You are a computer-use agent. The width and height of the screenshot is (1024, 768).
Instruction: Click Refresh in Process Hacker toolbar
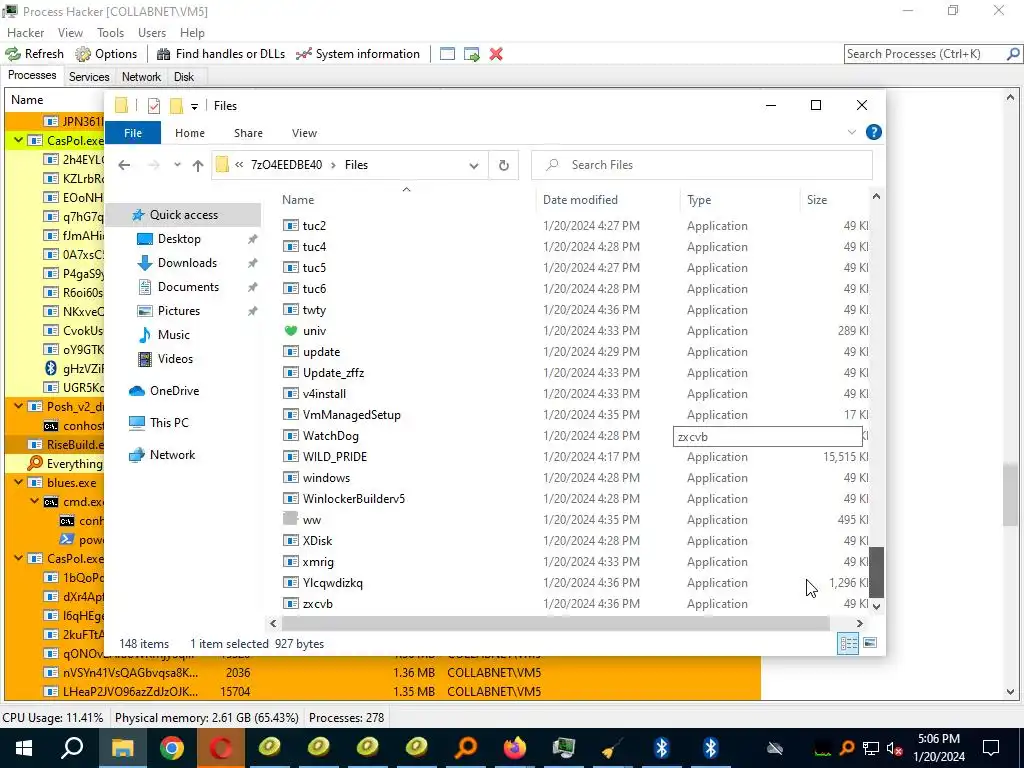click(x=35, y=54)
